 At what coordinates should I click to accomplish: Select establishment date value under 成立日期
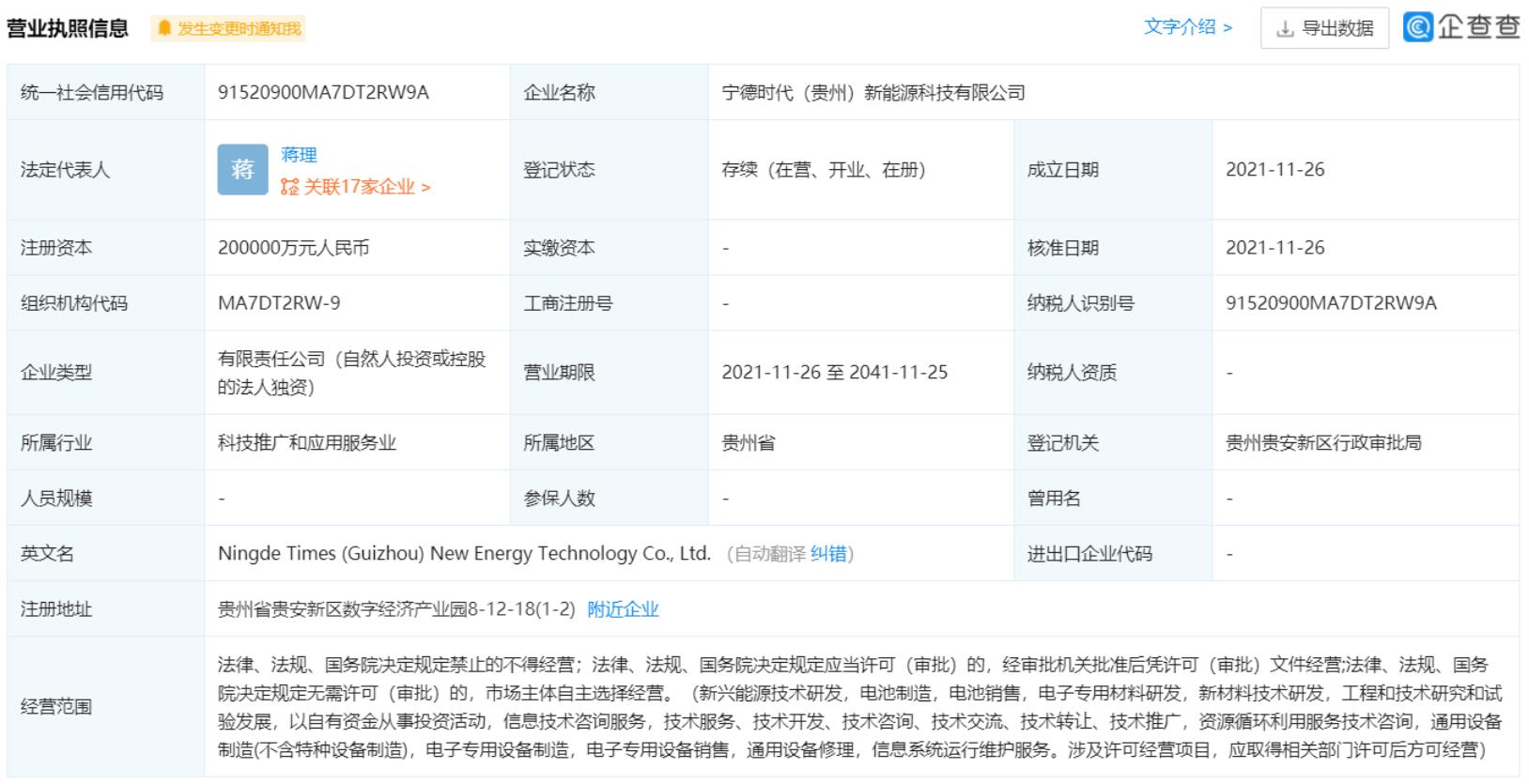1274,170
